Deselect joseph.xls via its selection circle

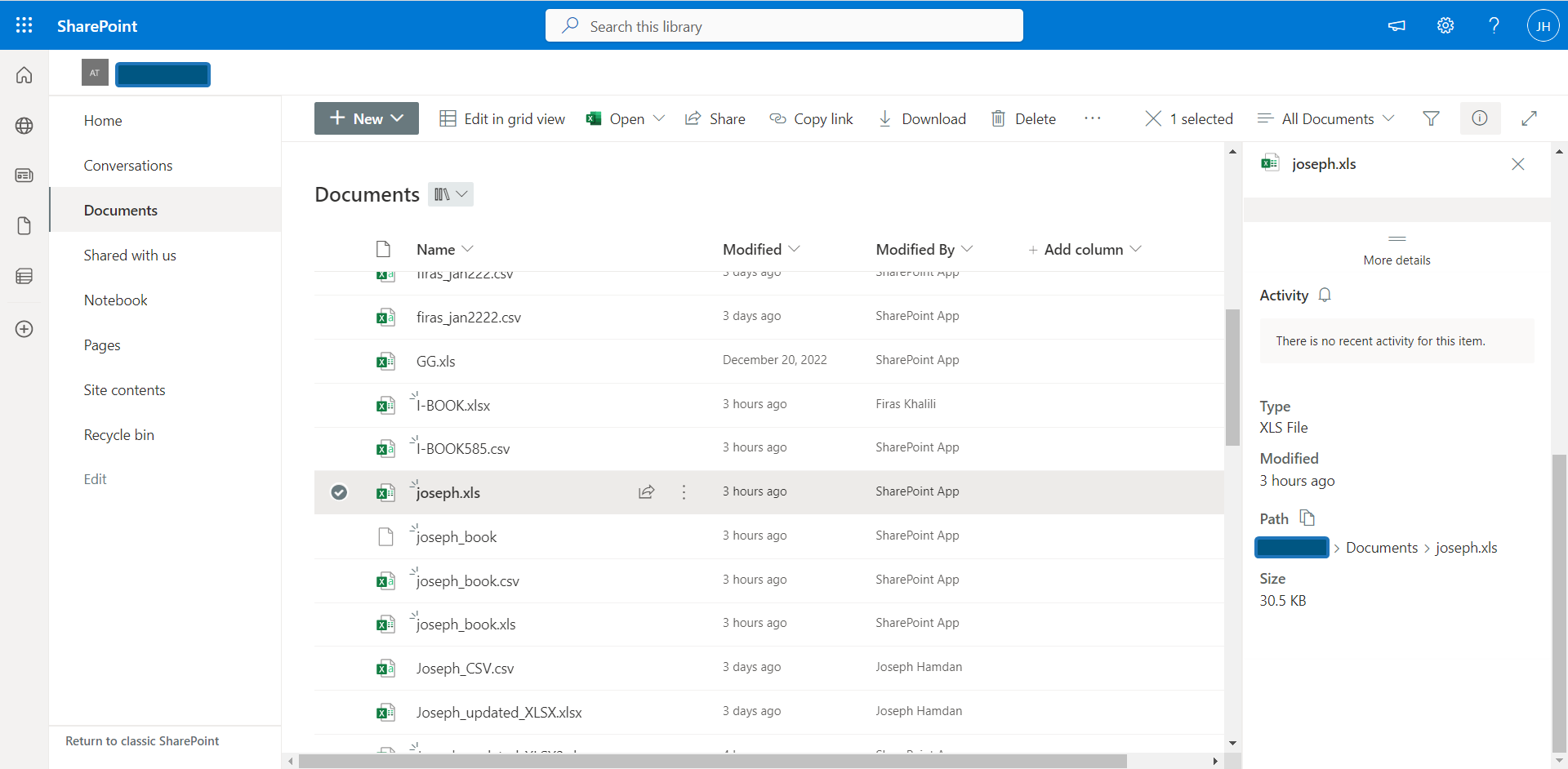(x=339, y=492)
